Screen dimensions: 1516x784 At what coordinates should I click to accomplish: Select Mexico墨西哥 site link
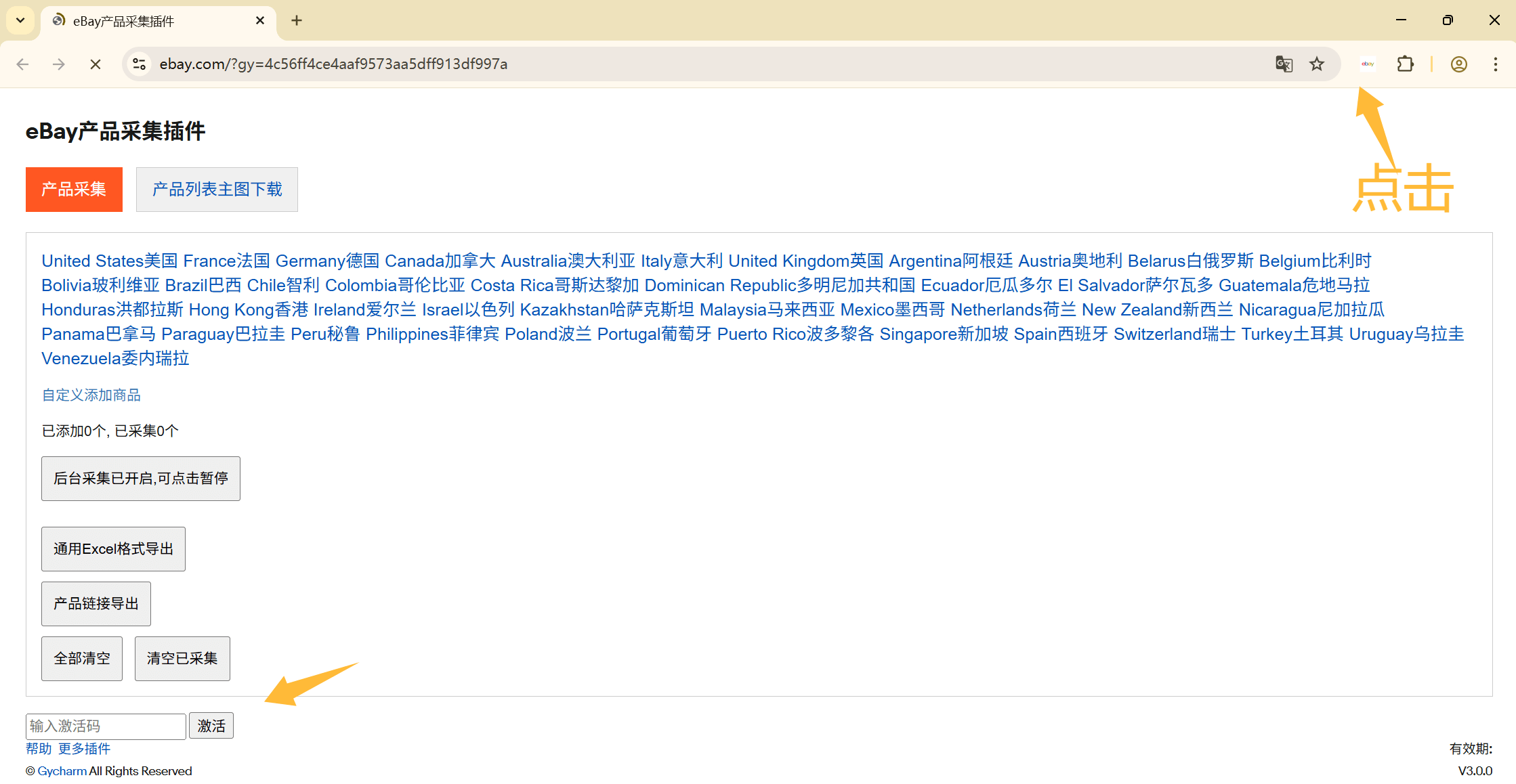pyautogui.click(x=893, y=310)
